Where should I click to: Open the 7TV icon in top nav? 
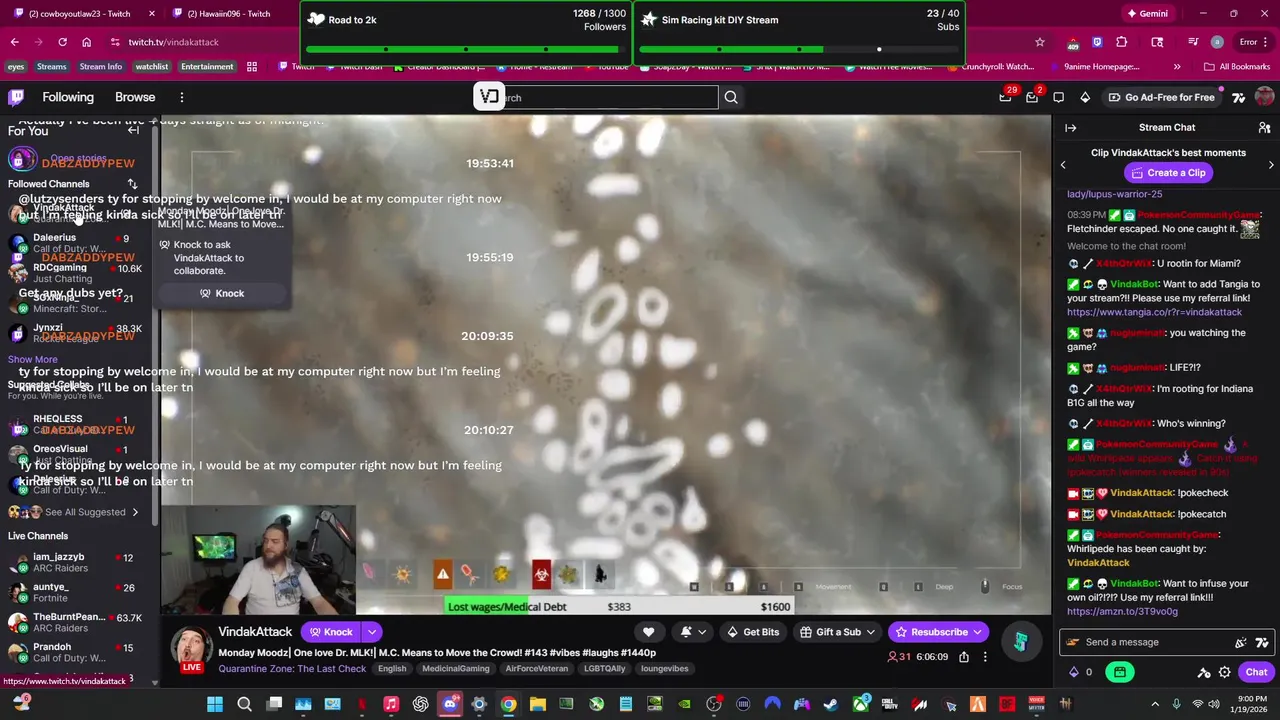coord(1238,97)
